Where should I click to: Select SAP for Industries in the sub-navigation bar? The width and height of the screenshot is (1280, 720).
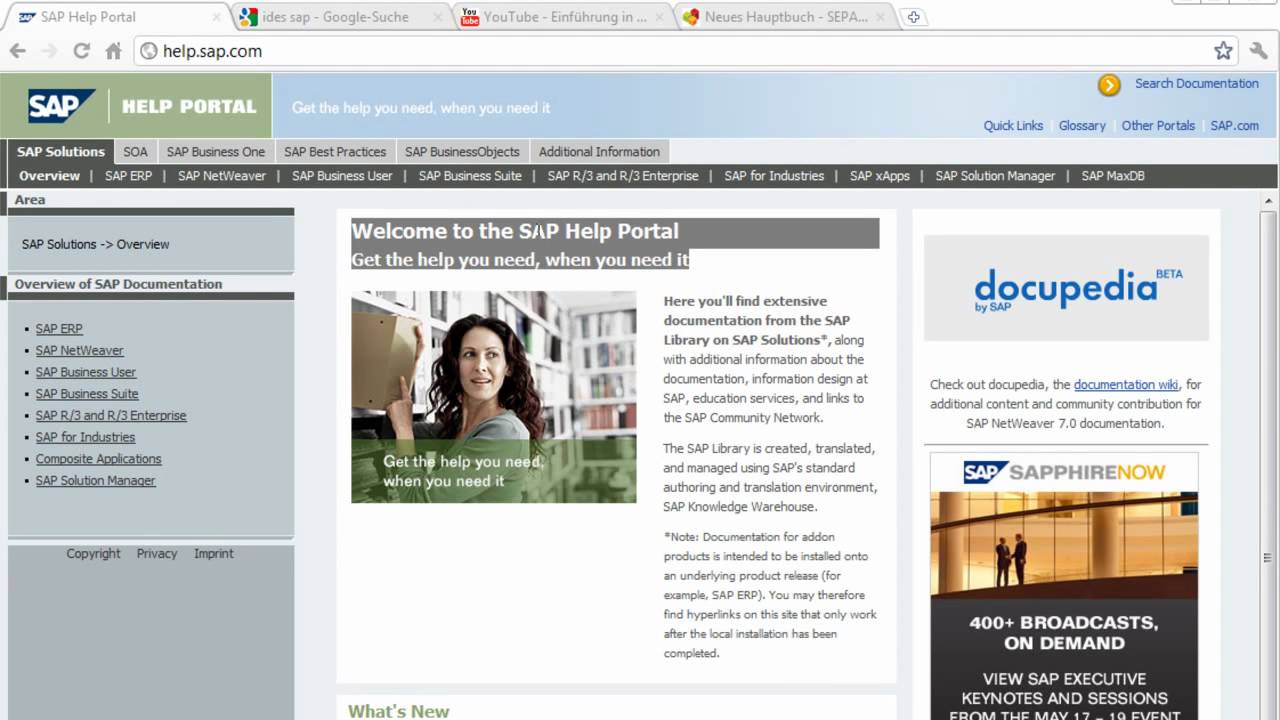click(x=774, y=176)
